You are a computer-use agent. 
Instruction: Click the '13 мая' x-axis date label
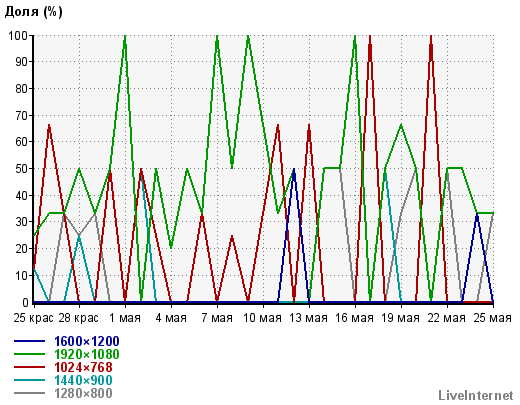coord(308,318)
